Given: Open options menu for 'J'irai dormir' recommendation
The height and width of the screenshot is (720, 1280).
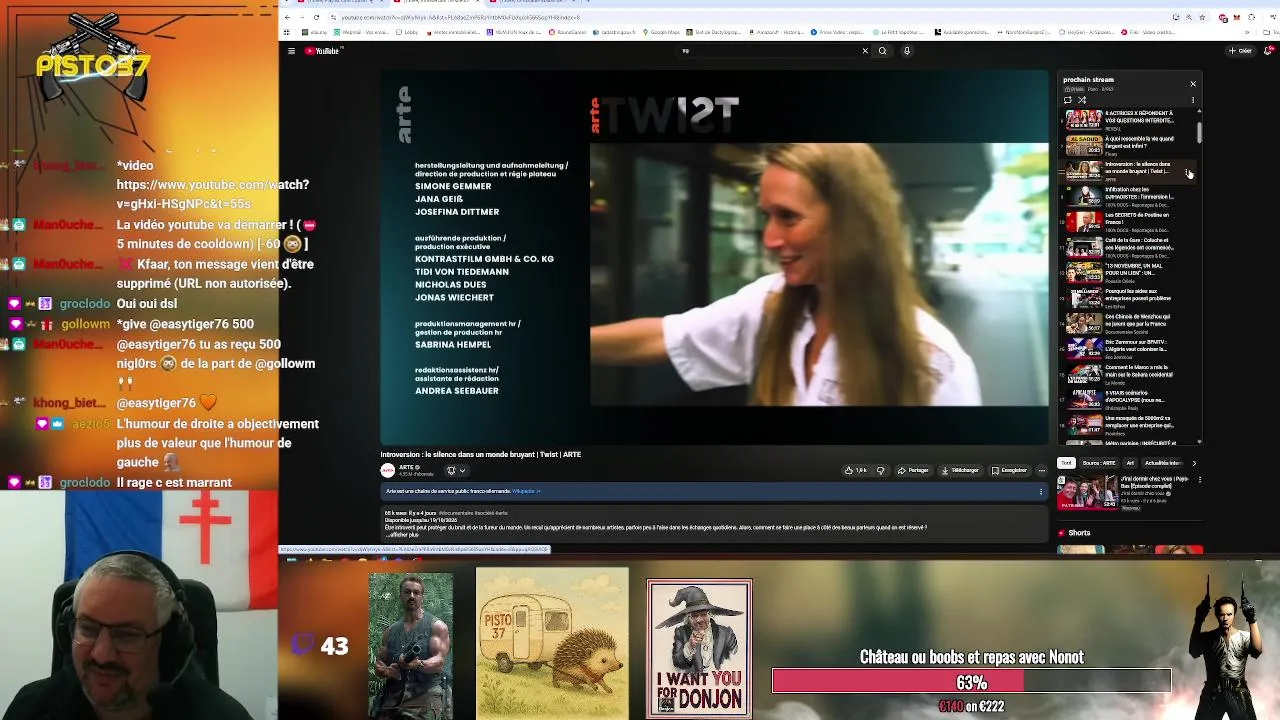Looking at the screenshot, I should [1199, 480].
